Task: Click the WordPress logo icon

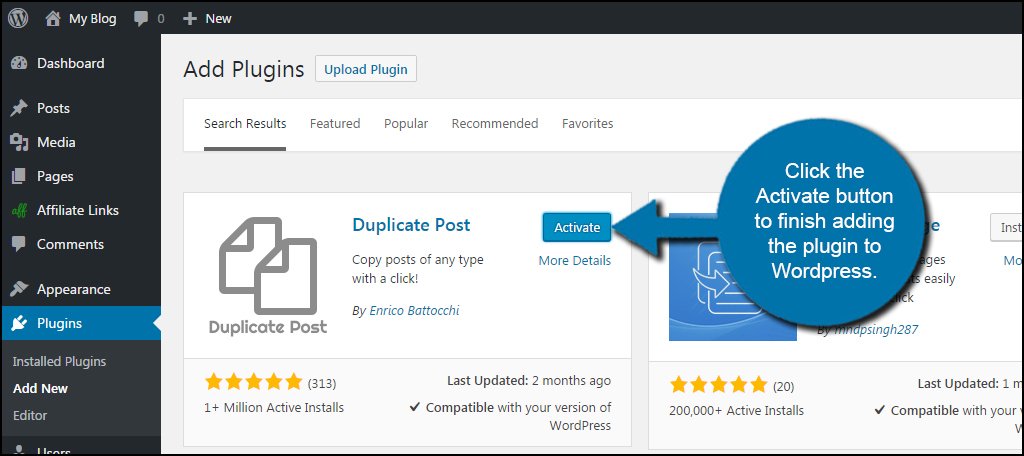Action: pyautogui.click(x=18, y=18)
